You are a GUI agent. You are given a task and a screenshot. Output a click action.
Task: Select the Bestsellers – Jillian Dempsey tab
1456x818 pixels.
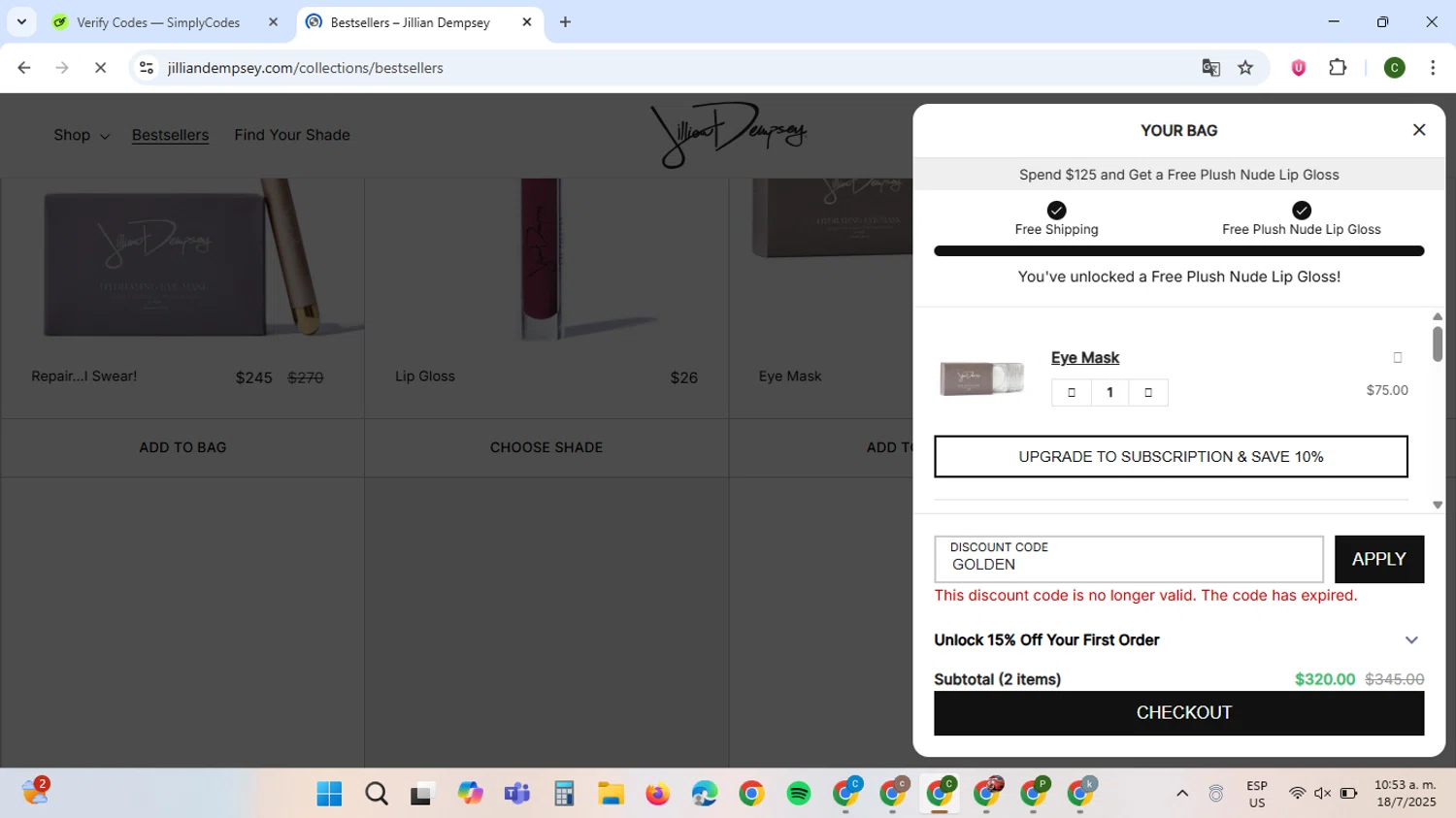click(410, 22)
